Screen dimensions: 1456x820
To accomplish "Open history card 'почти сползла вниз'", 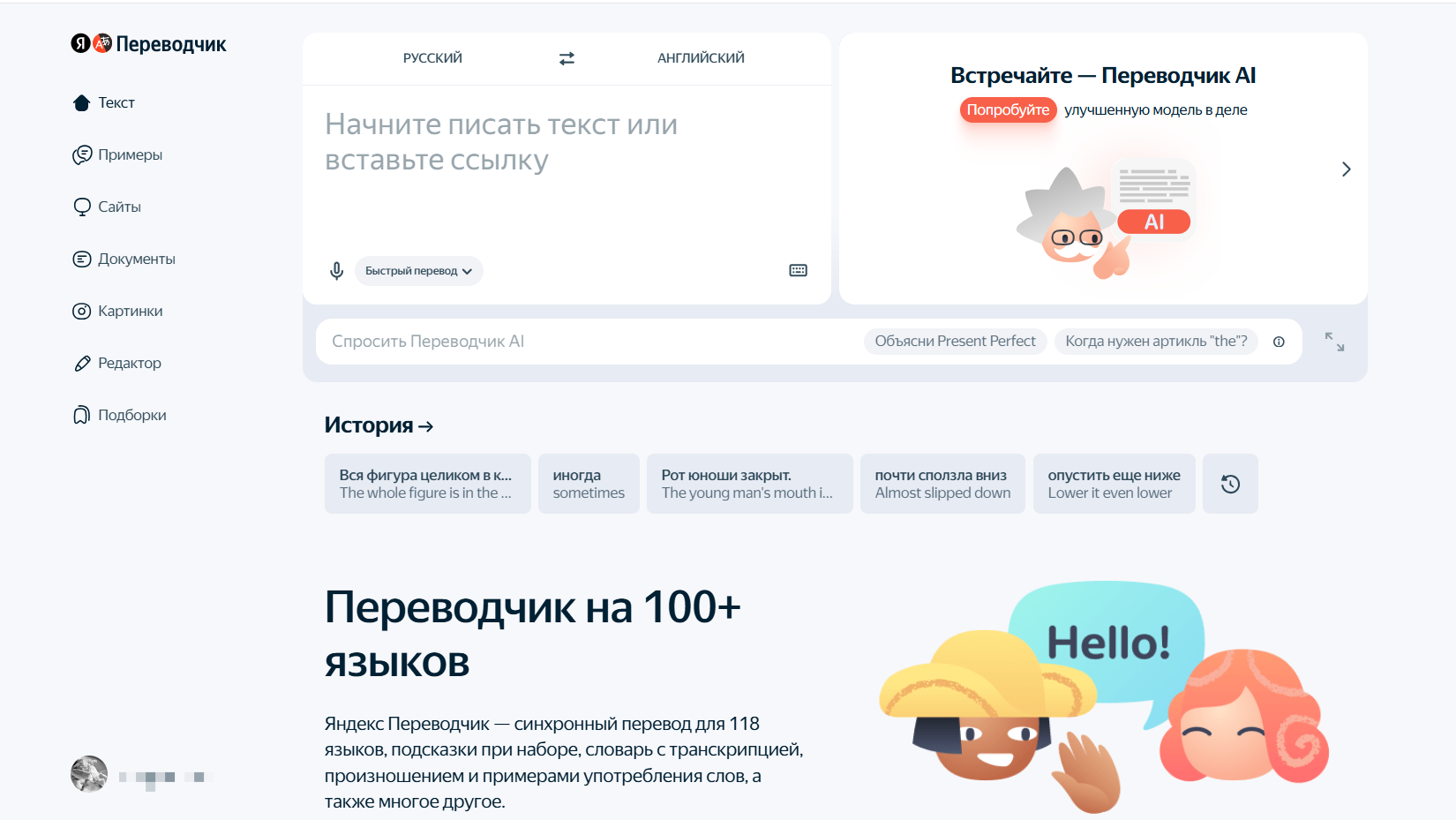I will [x=942, y=484].
